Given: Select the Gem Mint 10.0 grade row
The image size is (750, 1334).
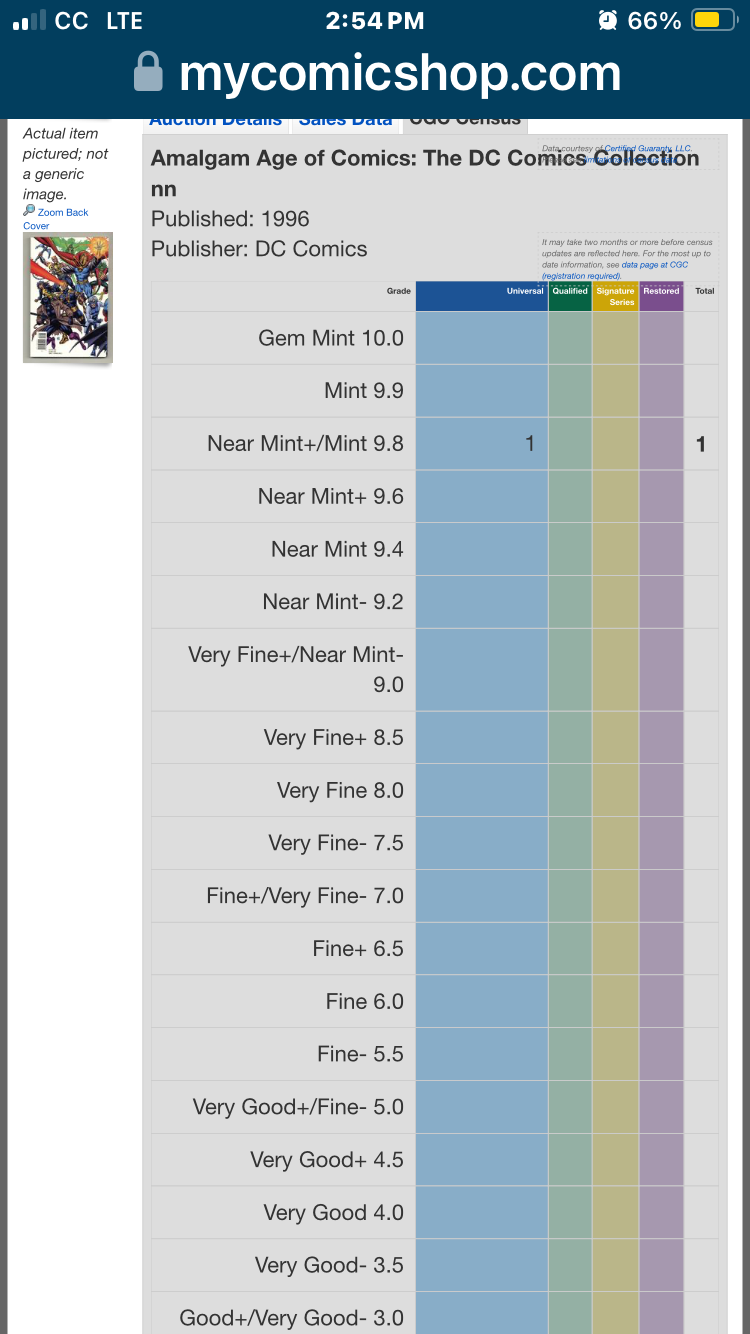Looking at the screenshot, I should (434, 338).
